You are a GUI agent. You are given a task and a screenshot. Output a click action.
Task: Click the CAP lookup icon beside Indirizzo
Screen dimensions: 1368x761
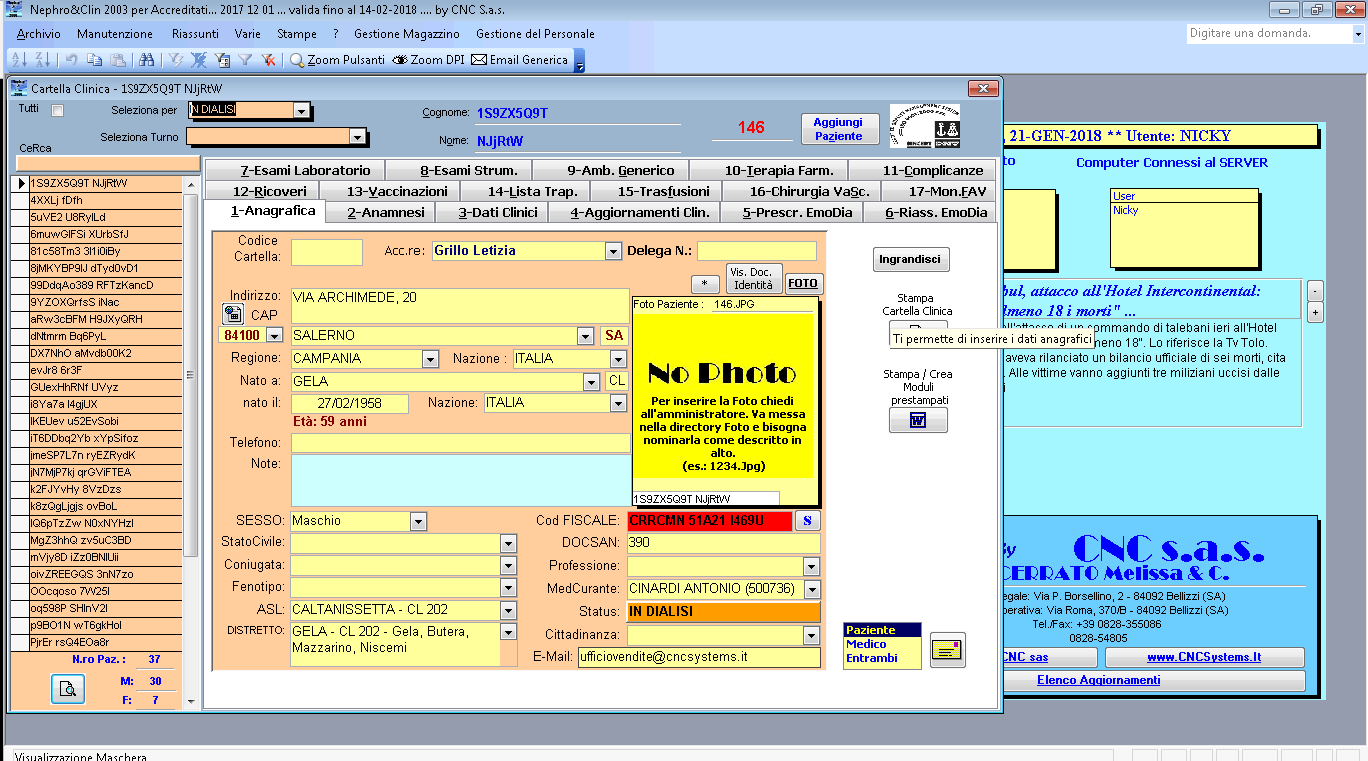click(x=233, y=314)
